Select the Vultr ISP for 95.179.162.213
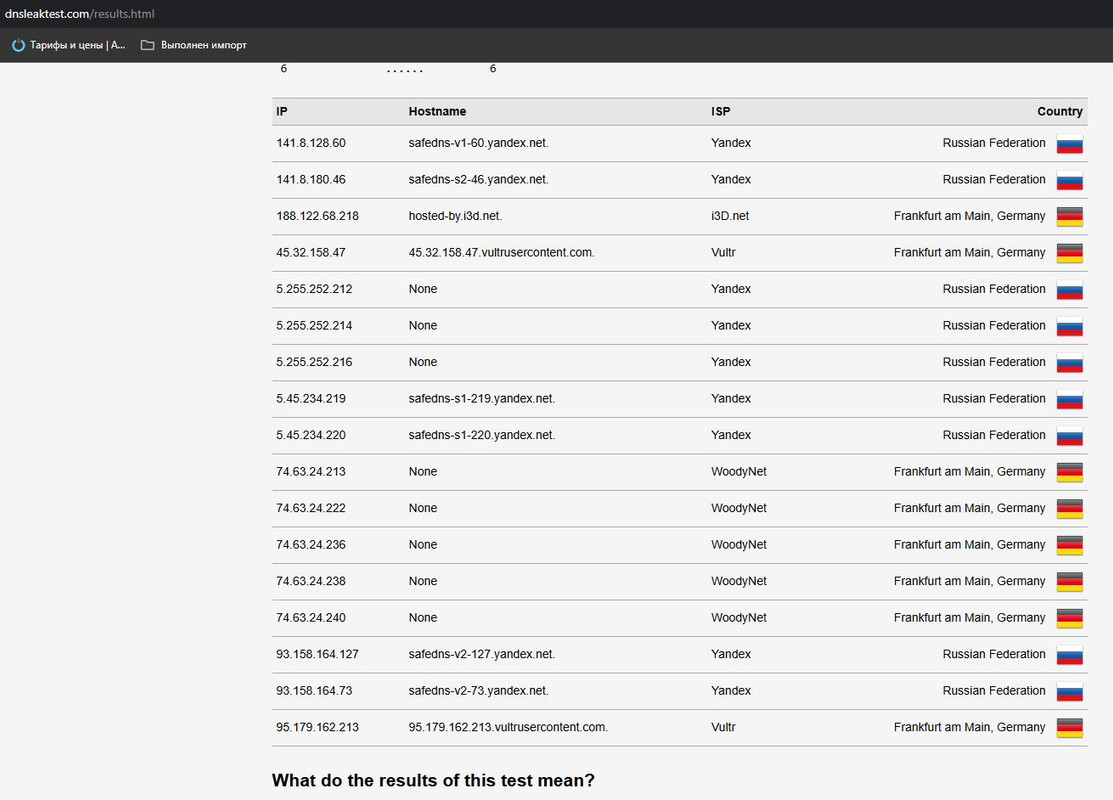Viewport: 1113px width, 800px height. coord(723,728)
